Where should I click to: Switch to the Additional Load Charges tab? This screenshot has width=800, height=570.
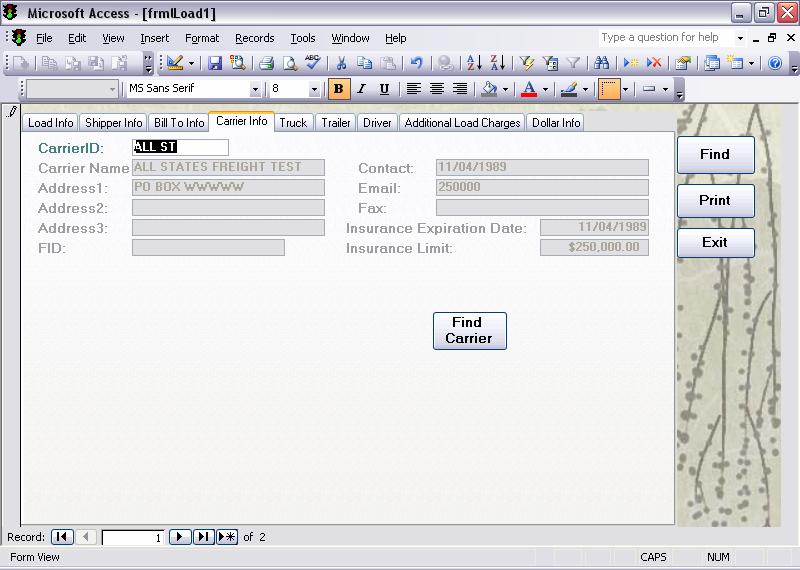462,123
